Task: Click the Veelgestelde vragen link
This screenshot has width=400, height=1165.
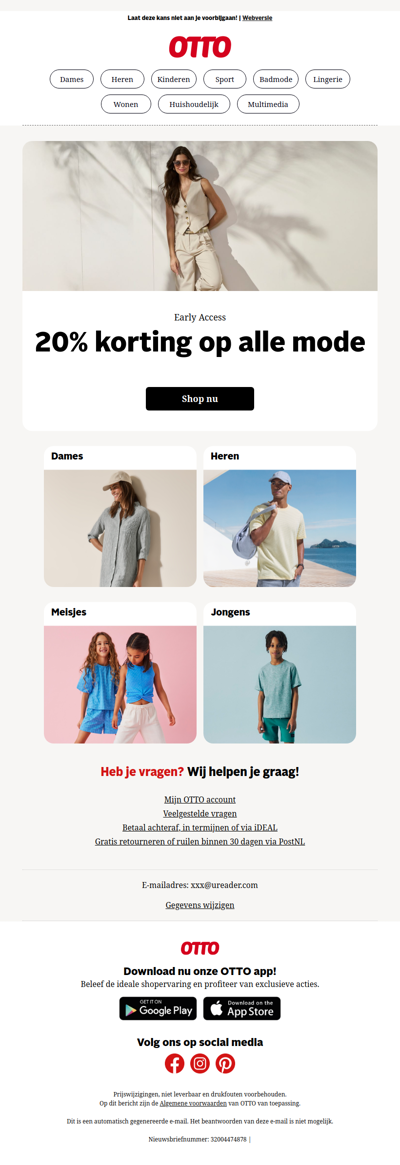Action: [x=200, y=814]
